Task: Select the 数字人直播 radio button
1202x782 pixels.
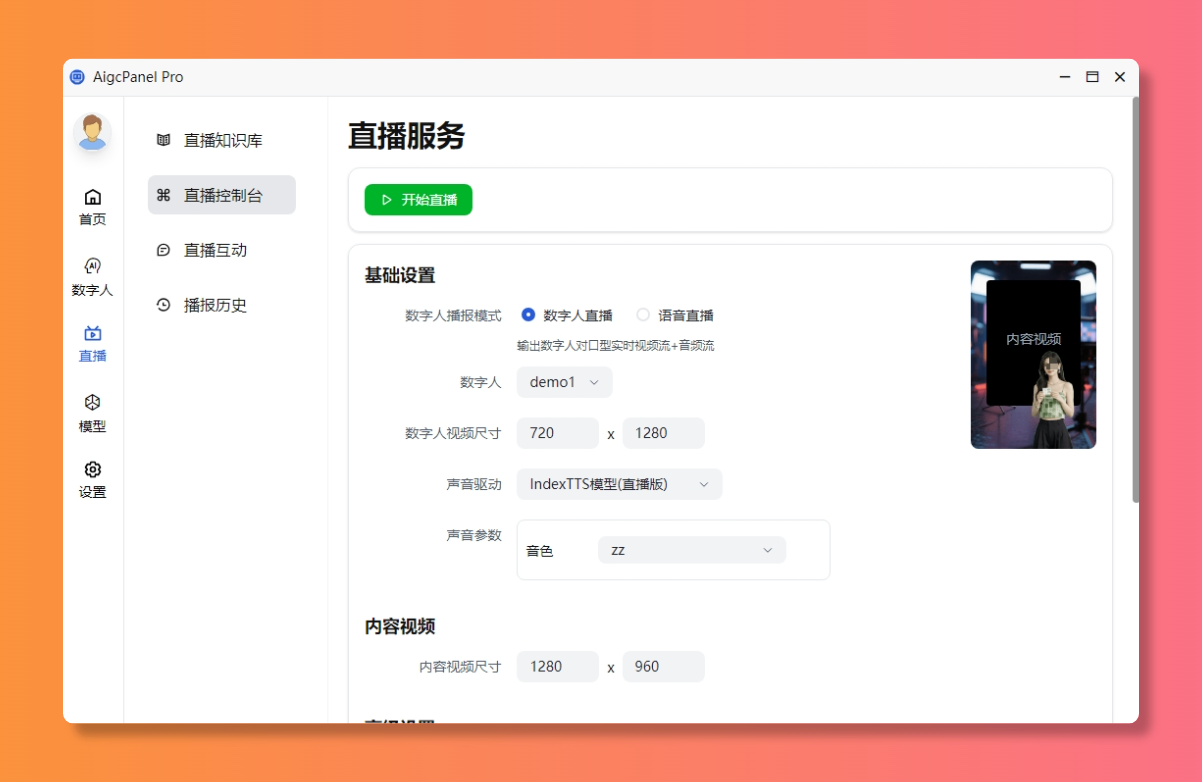Action: [x=529, y=315]
